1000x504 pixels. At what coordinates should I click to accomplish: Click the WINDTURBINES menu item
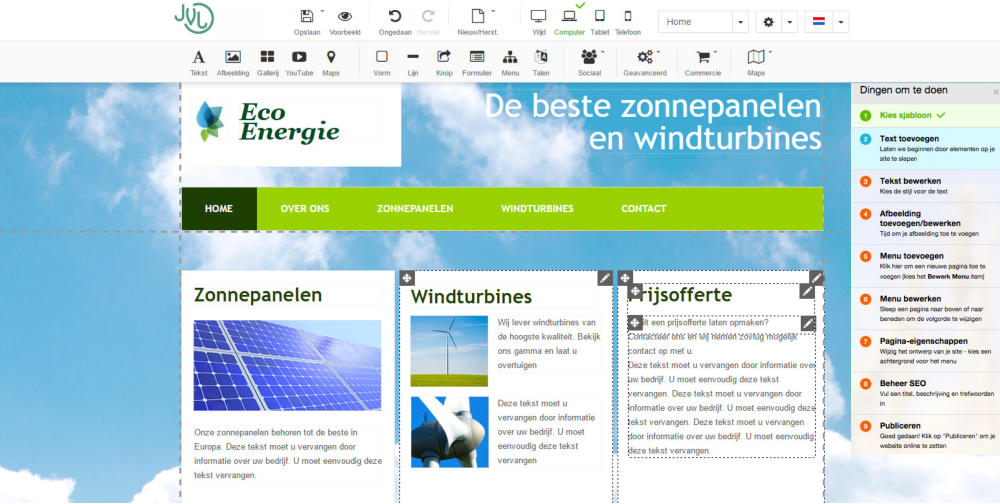(537, 209)
